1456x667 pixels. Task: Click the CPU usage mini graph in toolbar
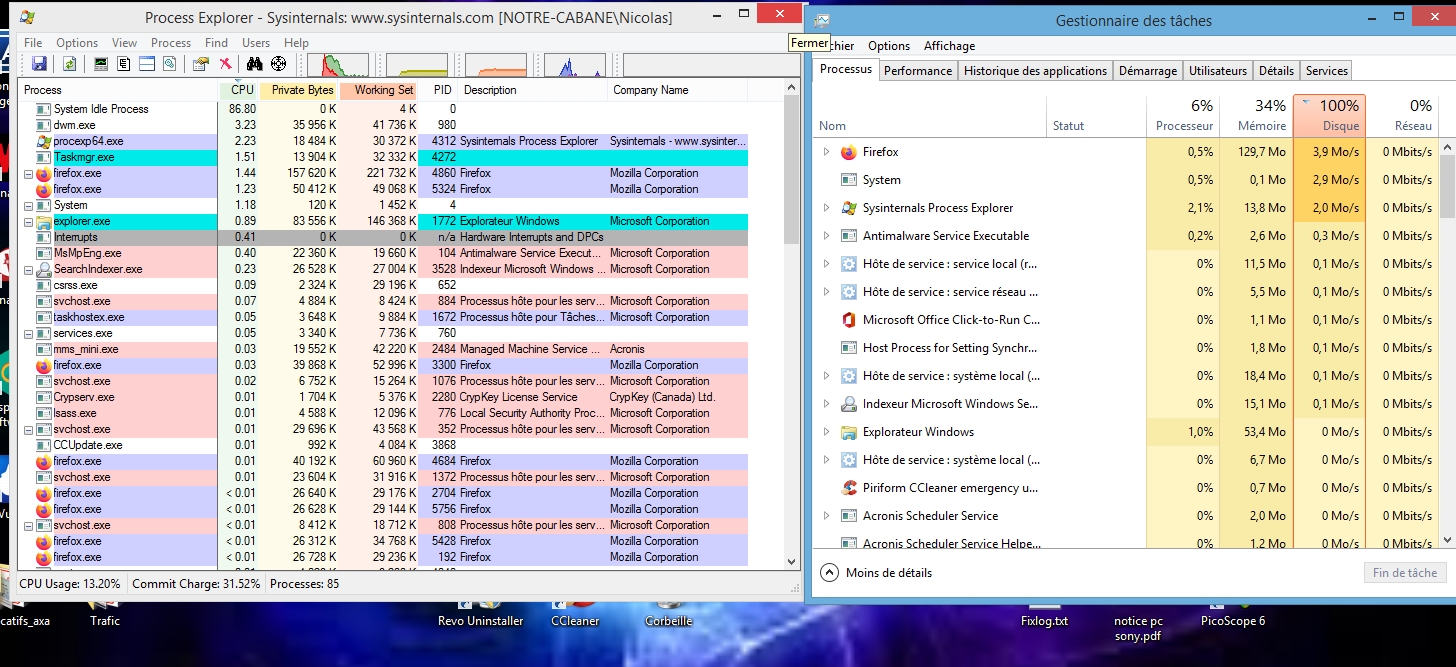coord(337,65)
